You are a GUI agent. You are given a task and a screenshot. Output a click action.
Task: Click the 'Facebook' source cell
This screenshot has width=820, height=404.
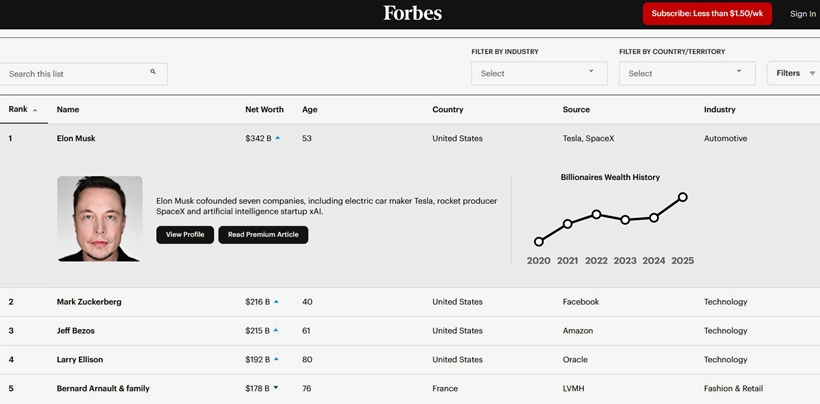tap(581, 302)
